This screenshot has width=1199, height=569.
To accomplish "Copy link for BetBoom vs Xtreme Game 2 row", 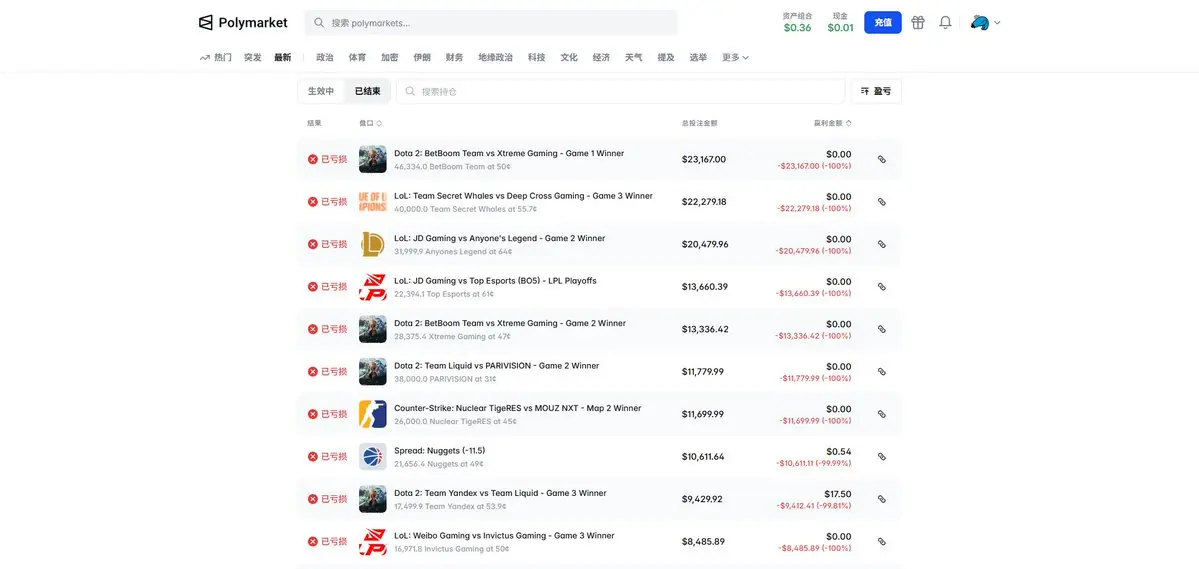I will (881, 330).
